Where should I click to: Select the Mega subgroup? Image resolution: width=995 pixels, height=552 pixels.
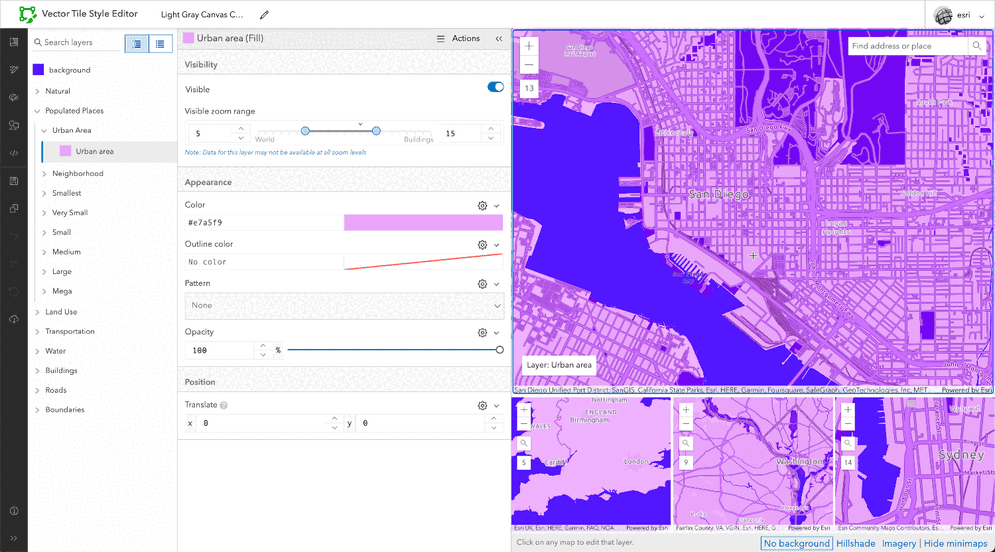(62, 291)
